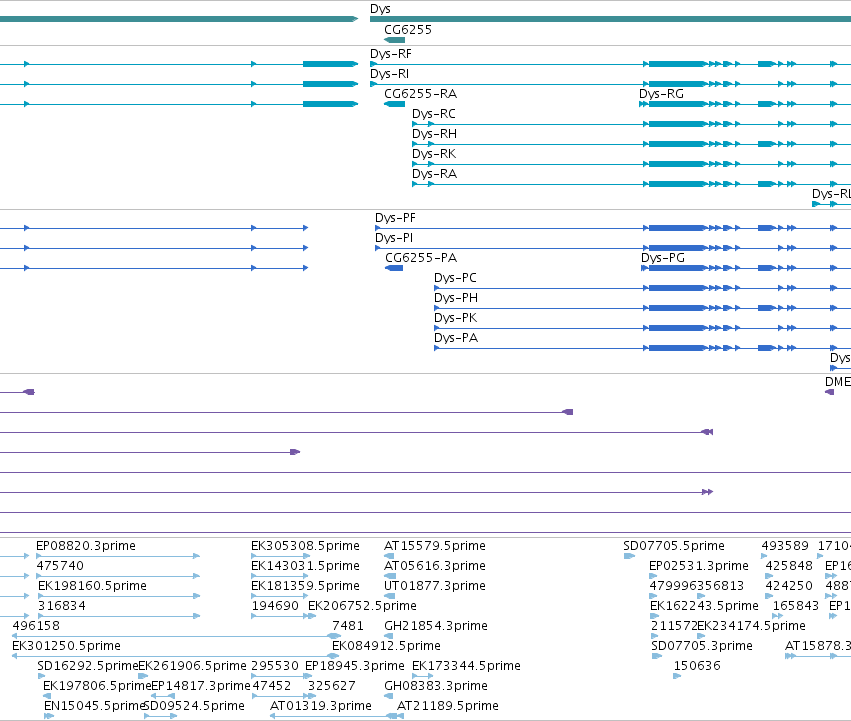Click the 496158 feature label
Screen dimensions: 851x721
click(x=36, y=626)
